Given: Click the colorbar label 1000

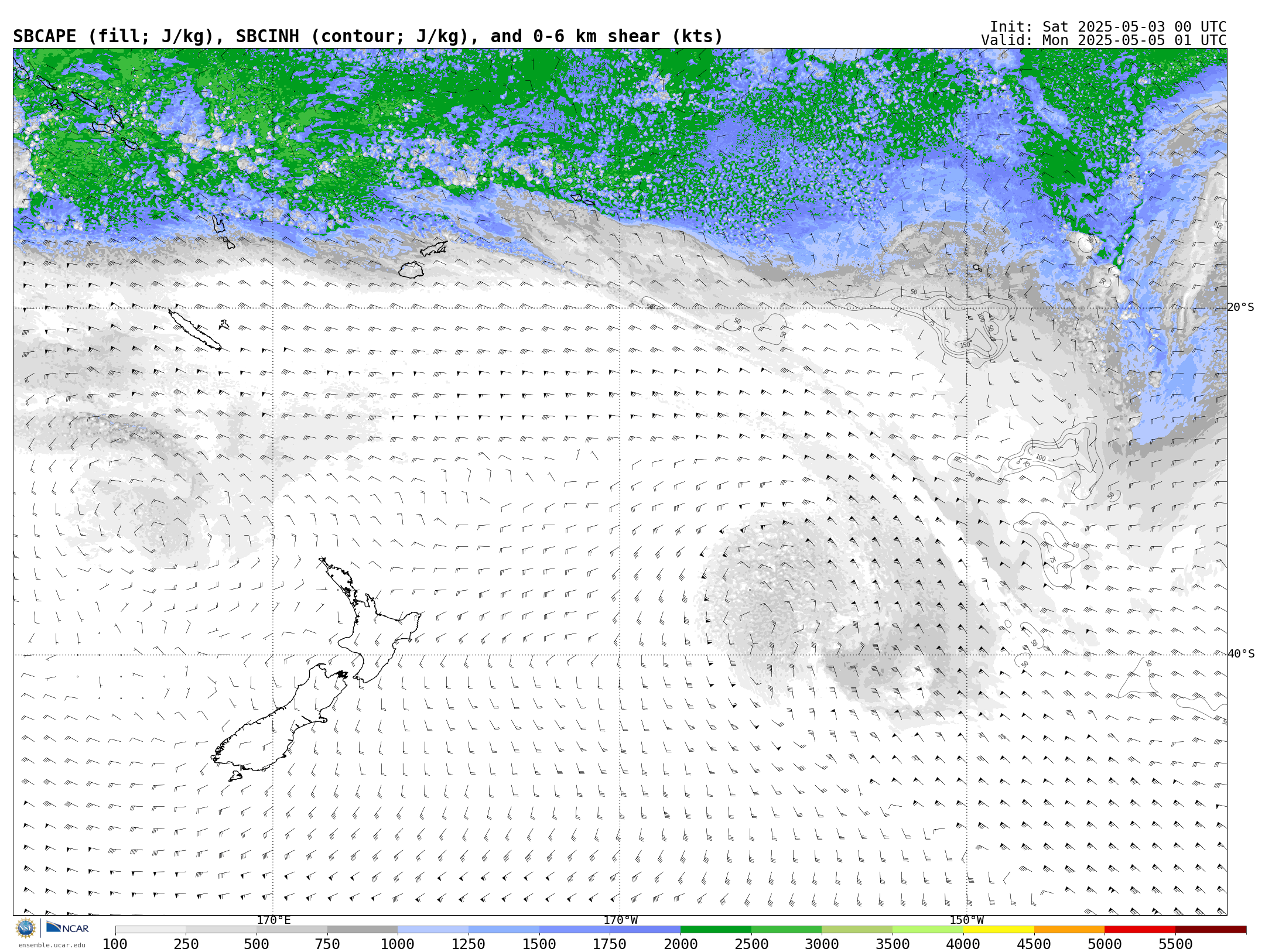Looking at the screenshot, I should [x=398, y=944].
